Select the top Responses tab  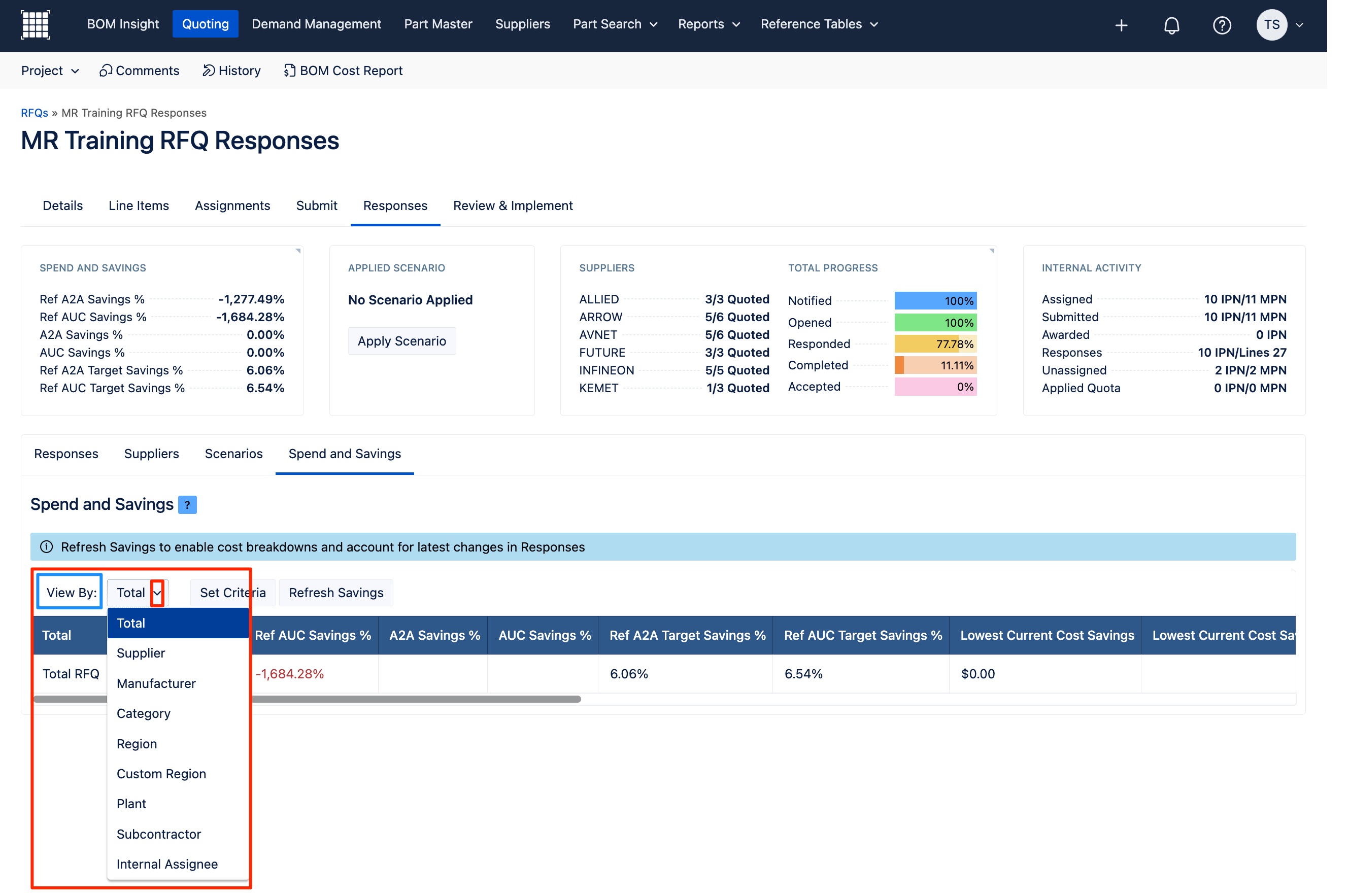click(x=395, y=205)
